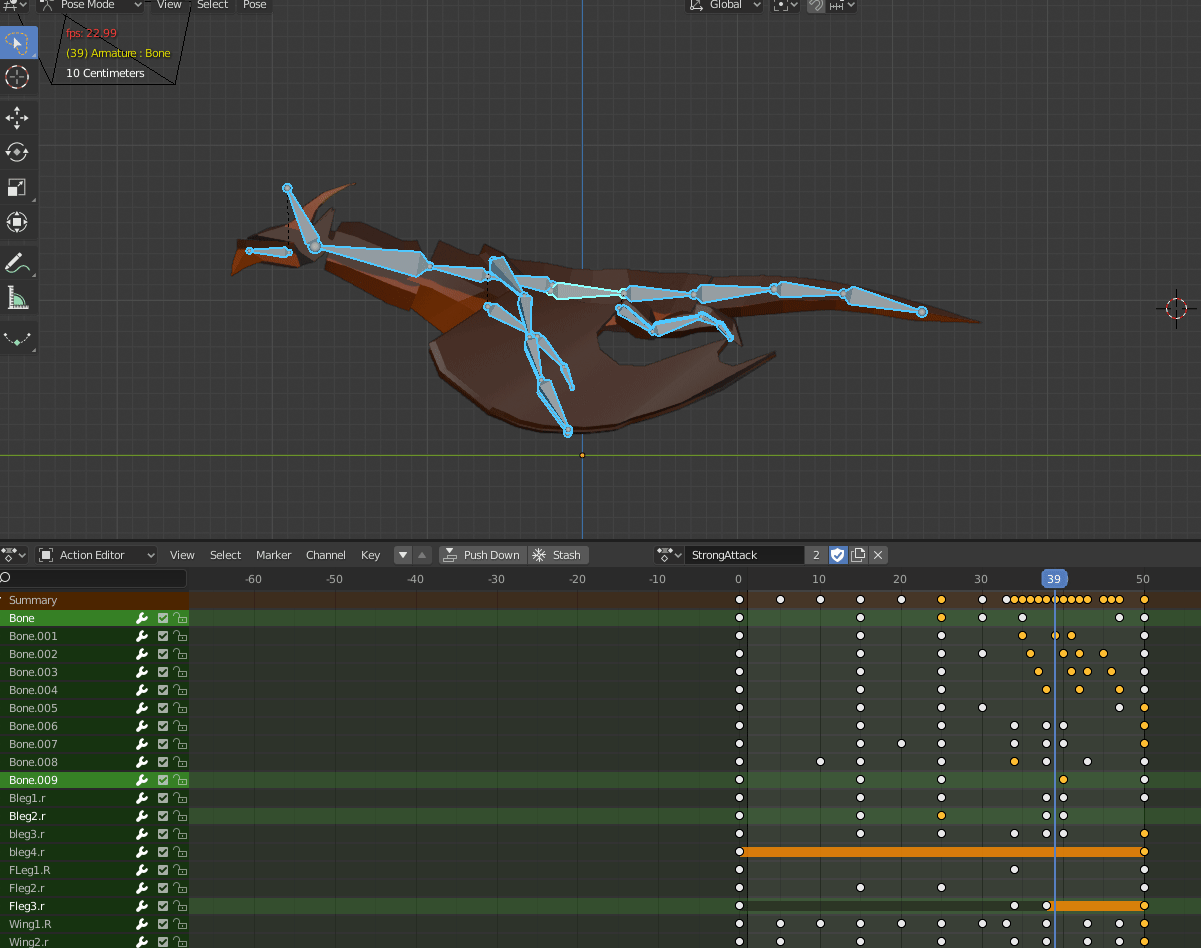
Task: Toggle the lock icon on Bleg1.r channel
Action: point(180,798)
